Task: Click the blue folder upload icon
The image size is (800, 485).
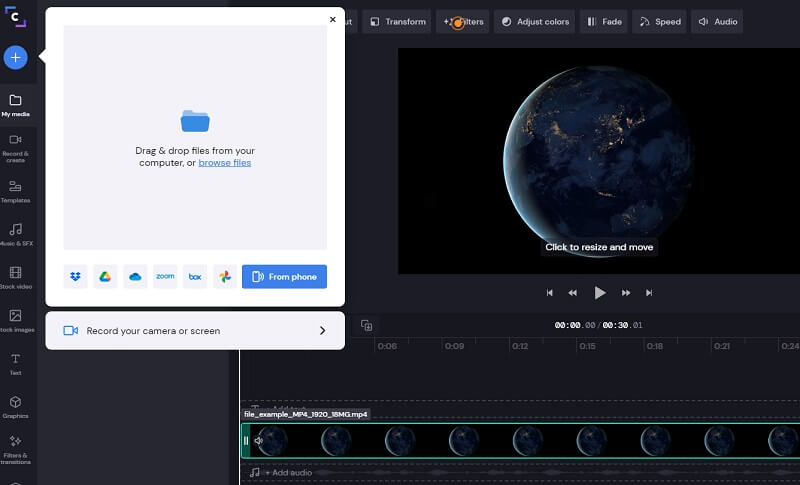Action: (x=195, y=121)
